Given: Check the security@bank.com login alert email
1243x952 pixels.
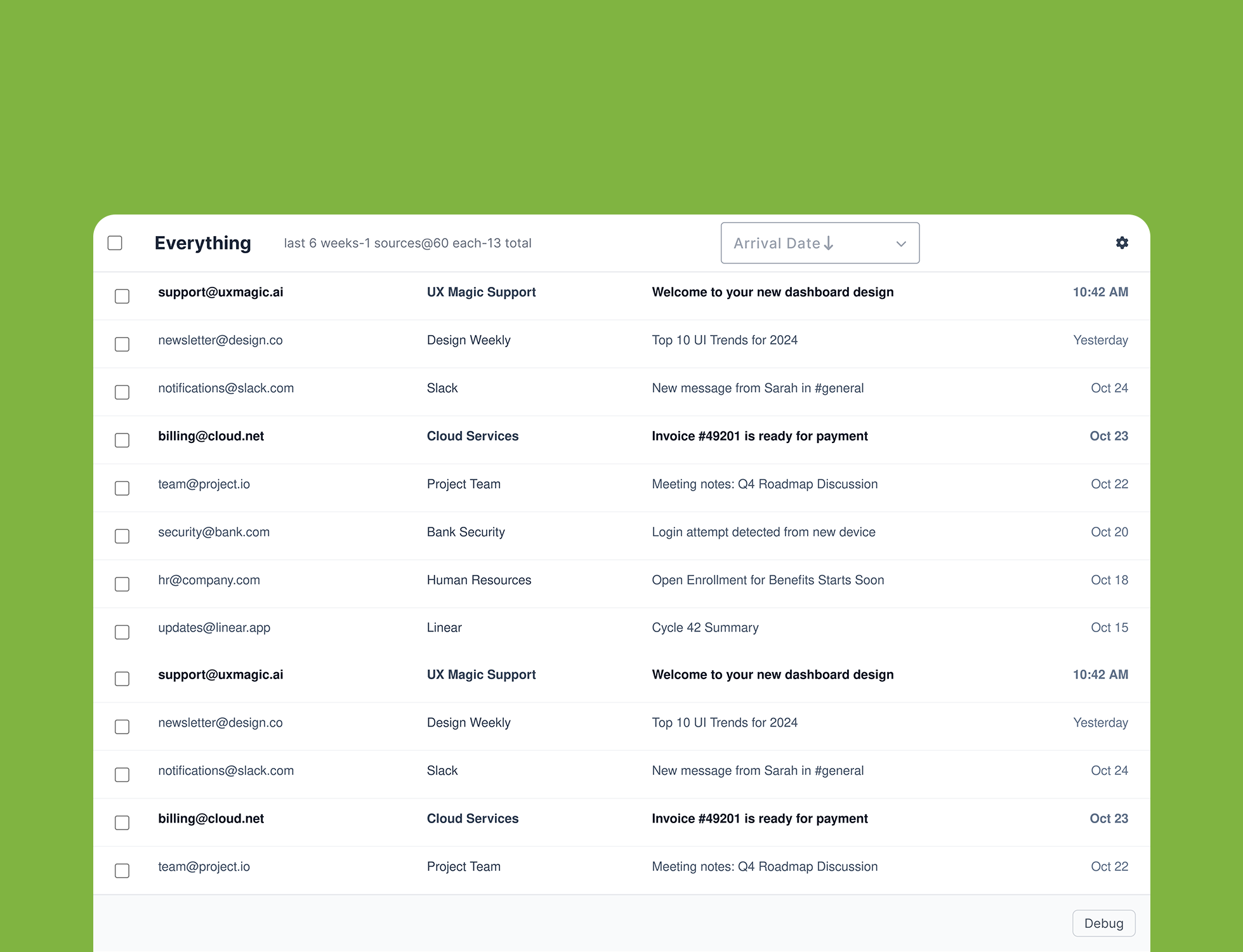Looking at the screenshot, I should 122,536.
